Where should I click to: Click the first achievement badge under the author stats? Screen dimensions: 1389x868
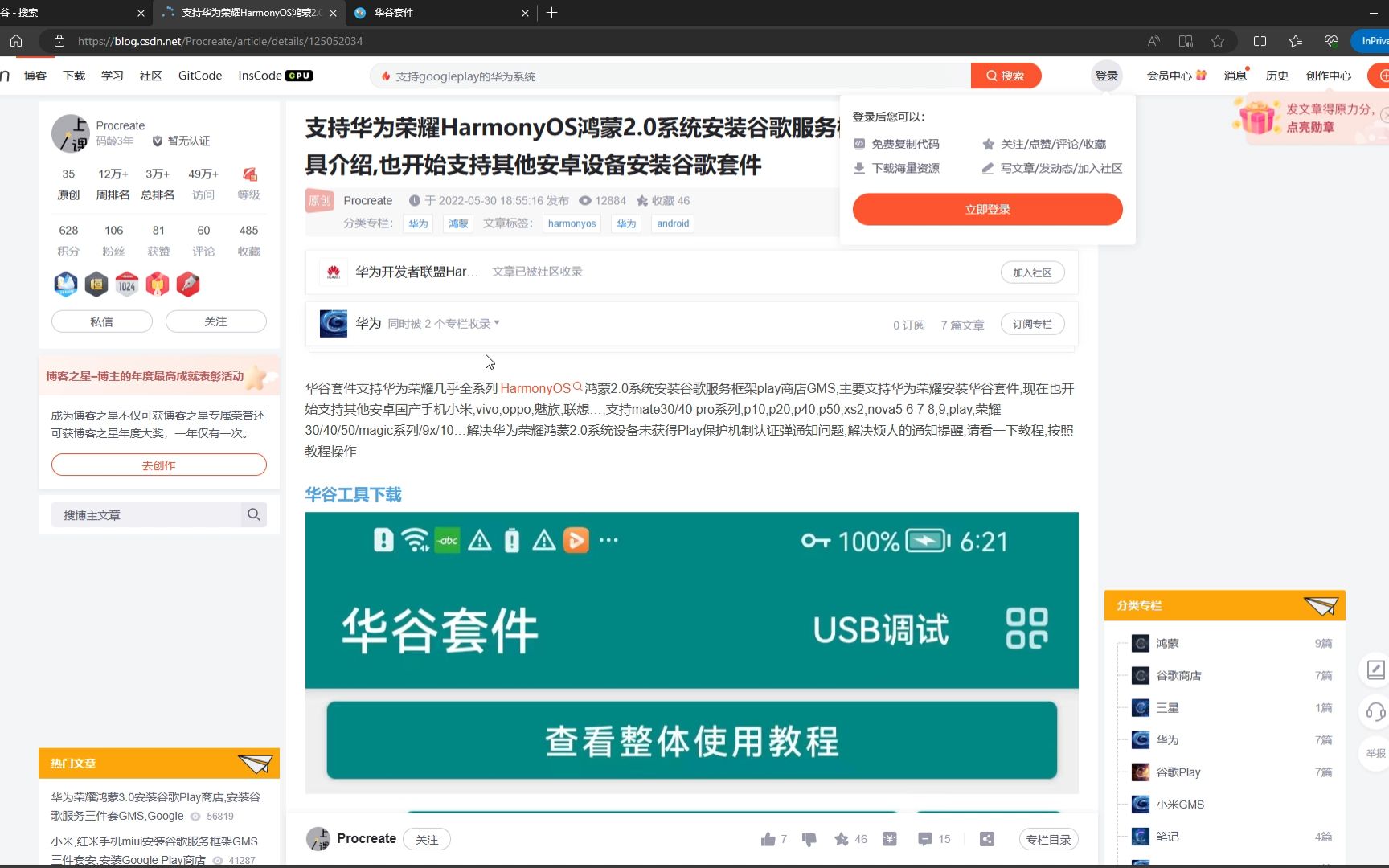click(66, 284)
